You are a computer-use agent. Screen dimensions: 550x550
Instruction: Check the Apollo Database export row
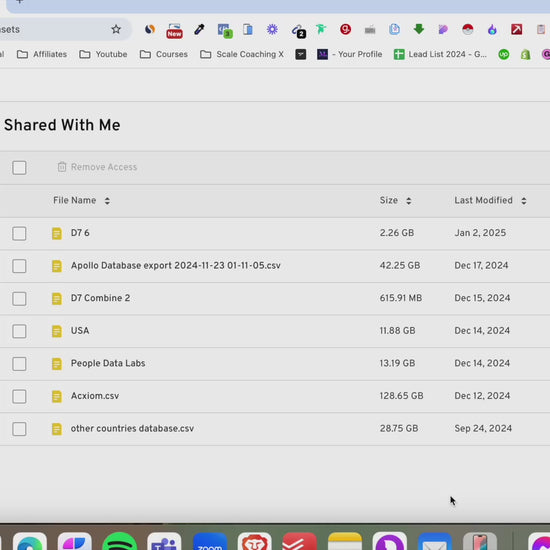[x=19, y=266]
